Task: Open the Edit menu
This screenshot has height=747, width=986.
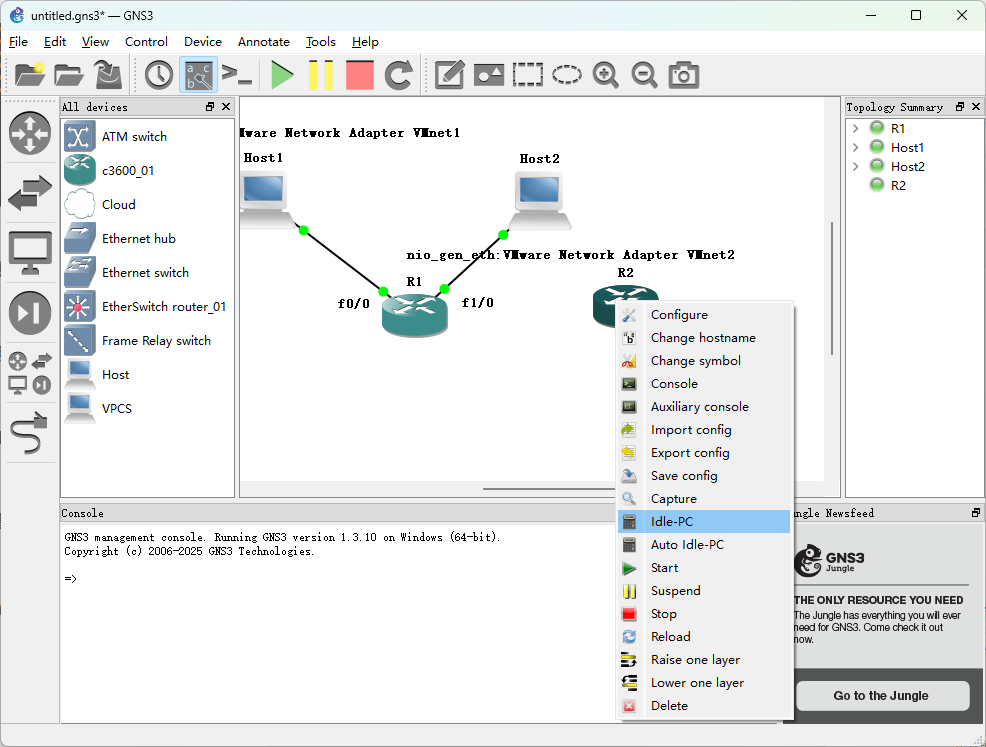Action: [55, 42]
